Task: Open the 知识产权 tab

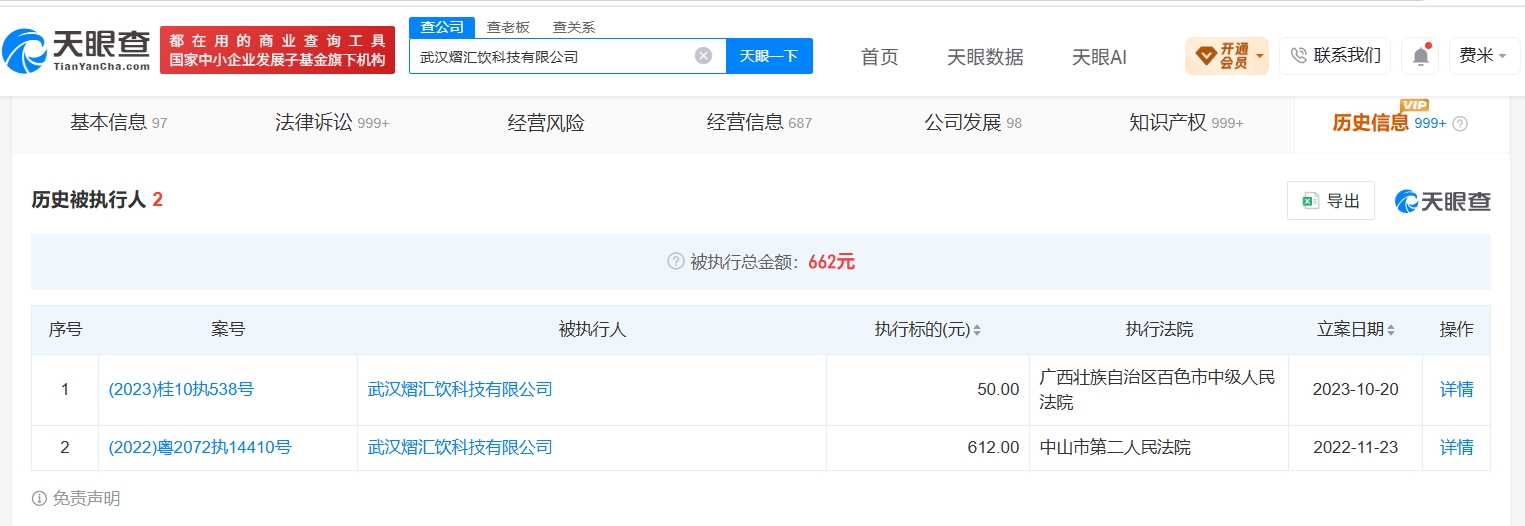Action: (1186, 123)
